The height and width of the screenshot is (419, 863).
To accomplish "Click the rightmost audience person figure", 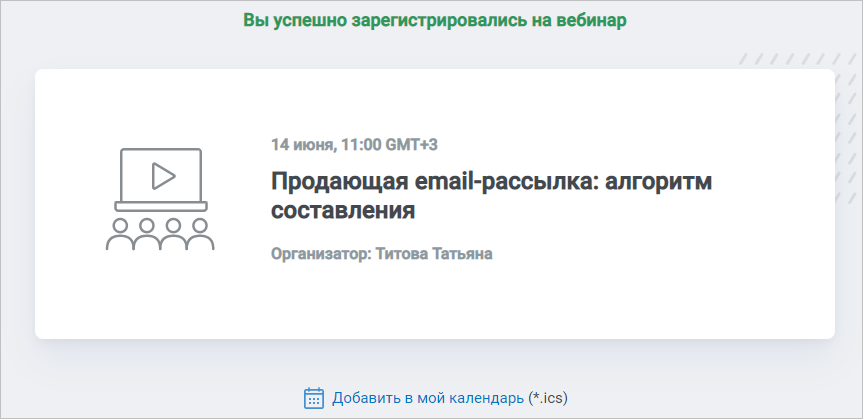I will [200, 235].
